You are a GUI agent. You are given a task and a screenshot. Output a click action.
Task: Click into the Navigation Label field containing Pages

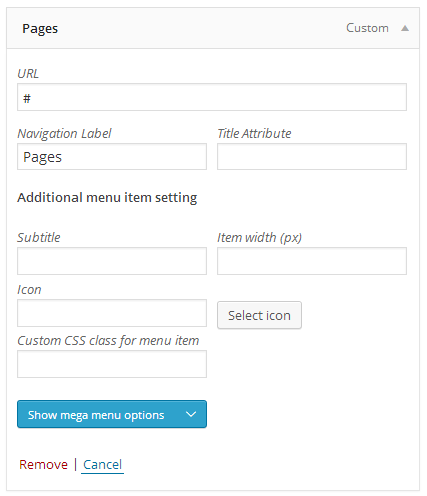pyautogui.click(x=112, y=156)
